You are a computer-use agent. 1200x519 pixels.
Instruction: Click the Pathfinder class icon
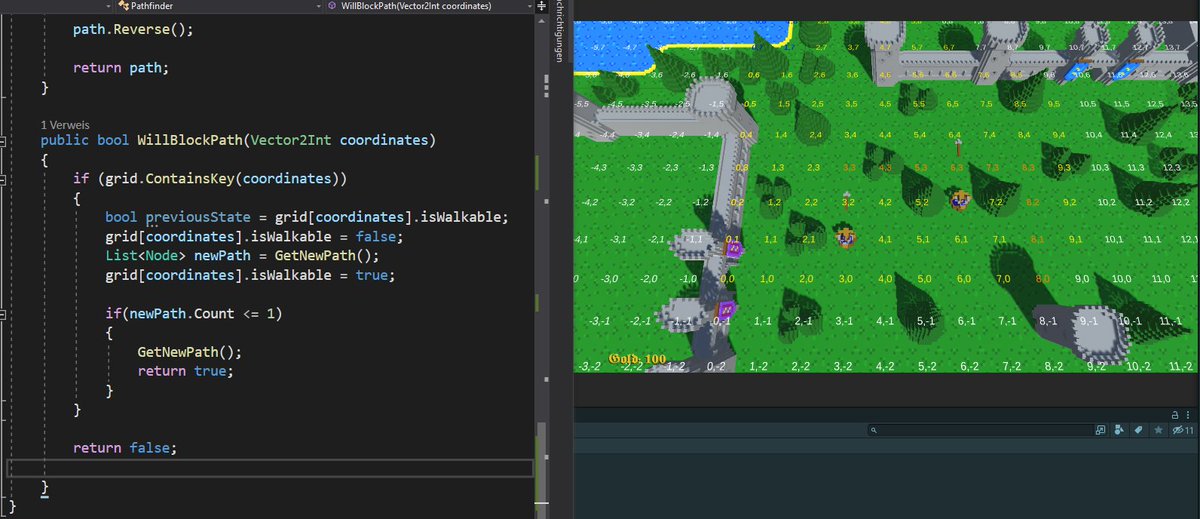122,6
